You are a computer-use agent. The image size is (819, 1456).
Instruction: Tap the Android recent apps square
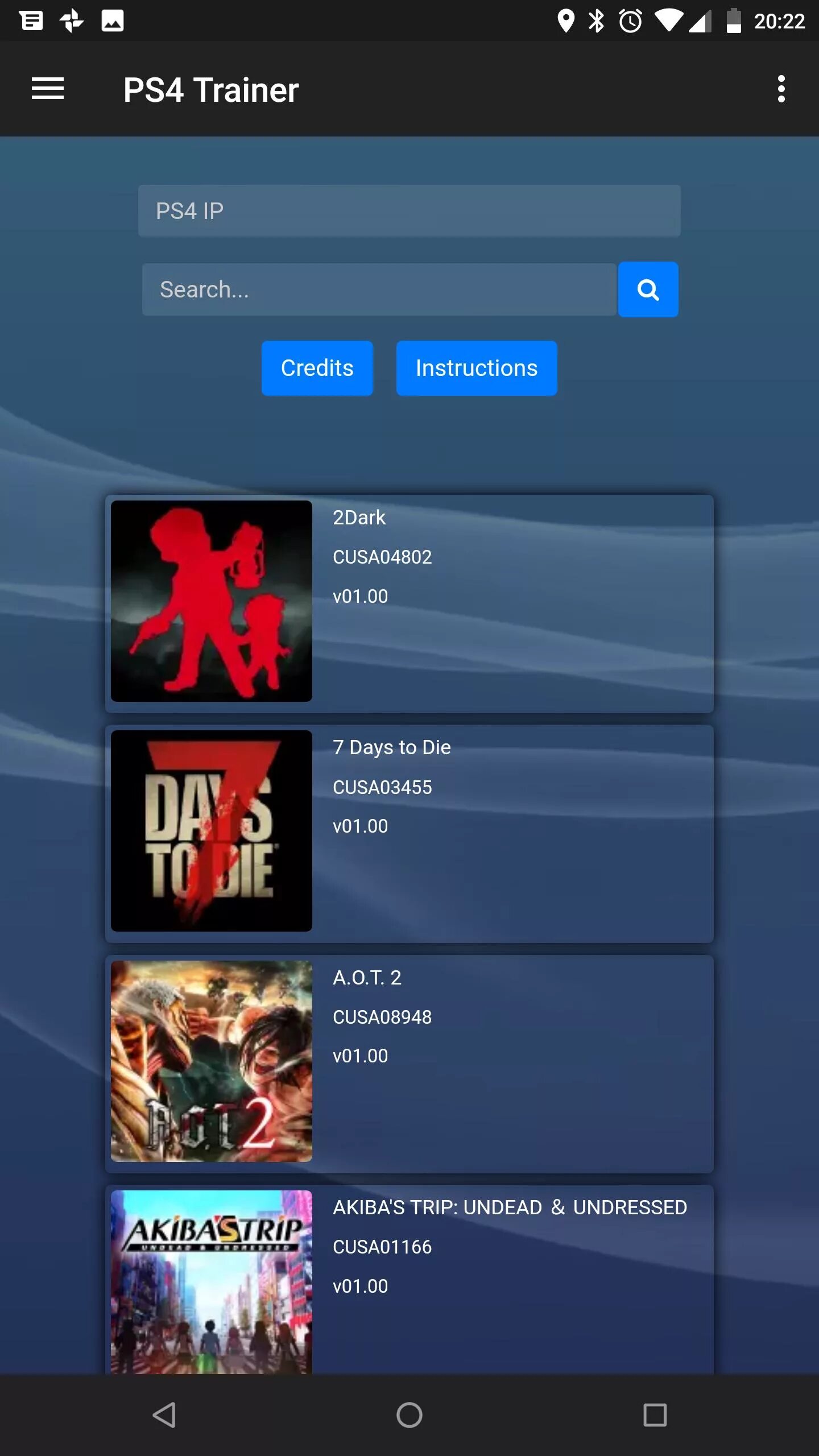(x=655, y=1414)
